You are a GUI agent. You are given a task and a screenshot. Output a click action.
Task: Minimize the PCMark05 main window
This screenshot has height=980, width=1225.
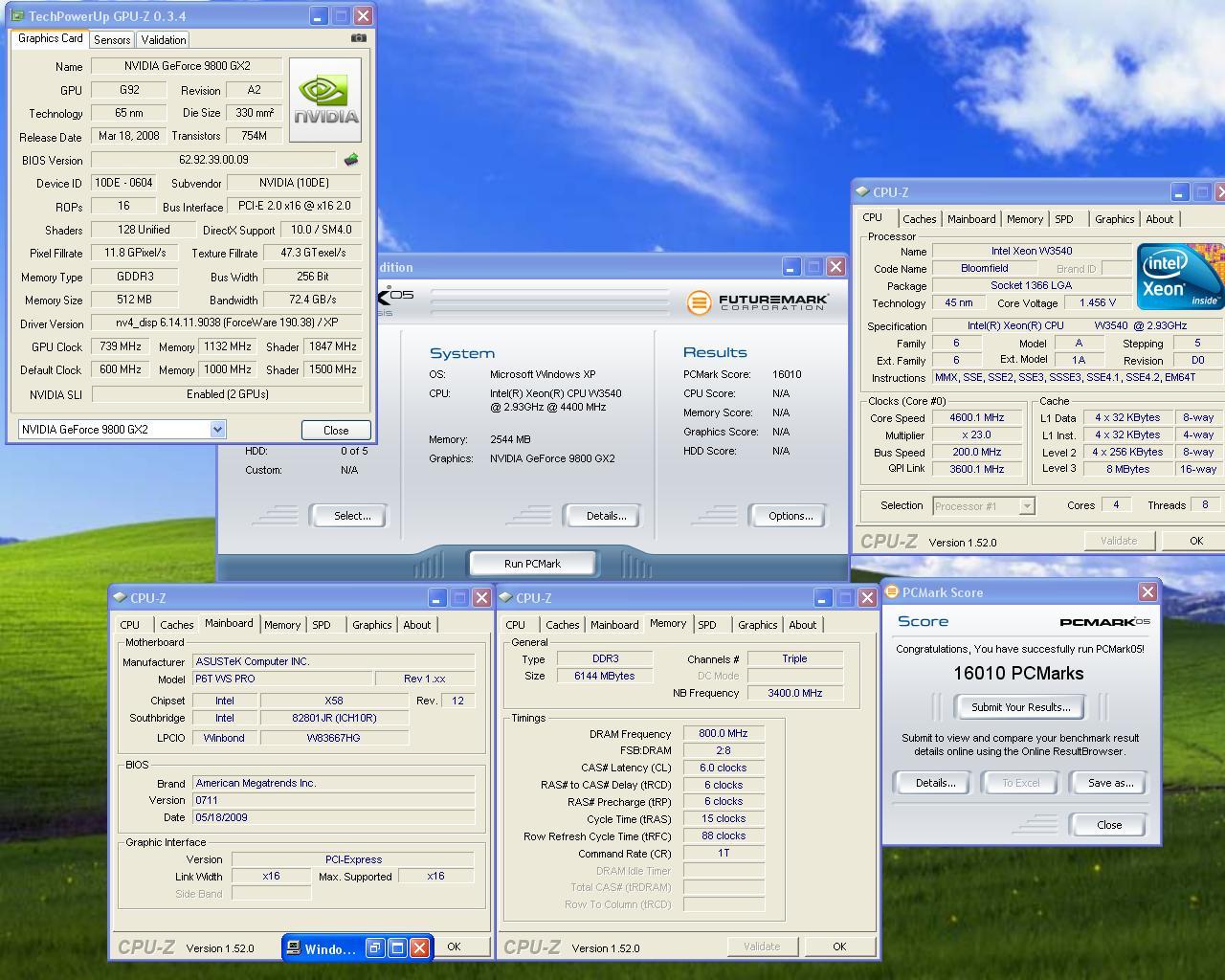pos(791,267)
